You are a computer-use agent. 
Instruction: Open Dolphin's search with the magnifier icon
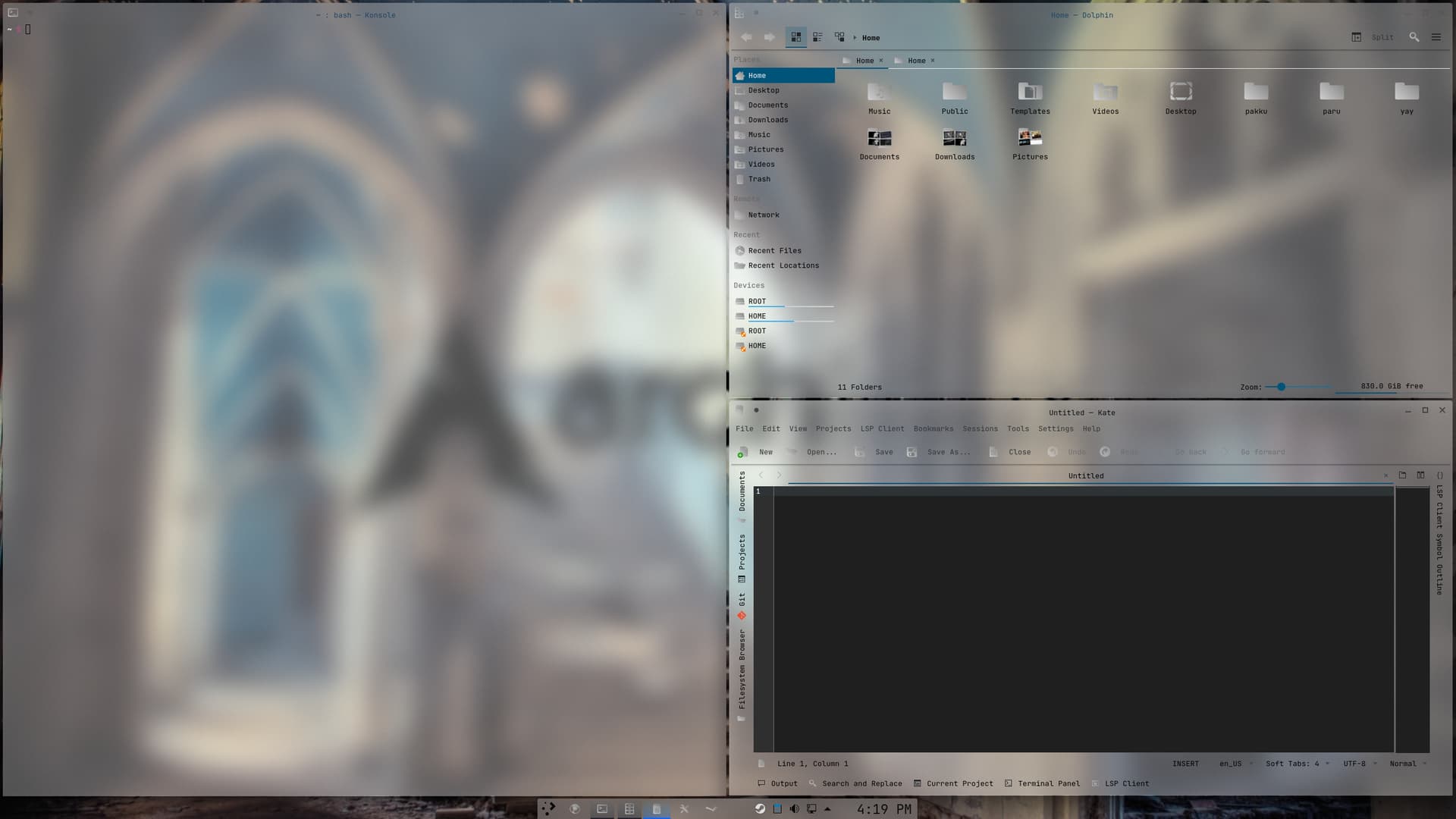coord(1414,36)
